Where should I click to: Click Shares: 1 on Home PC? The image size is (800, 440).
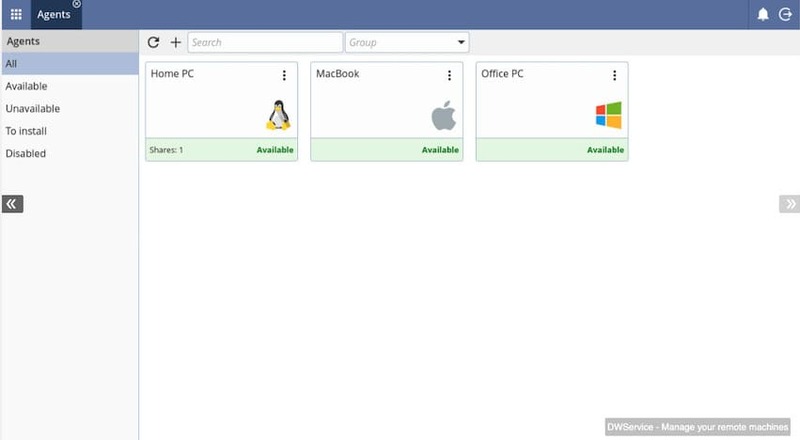[x=166, y=150]
